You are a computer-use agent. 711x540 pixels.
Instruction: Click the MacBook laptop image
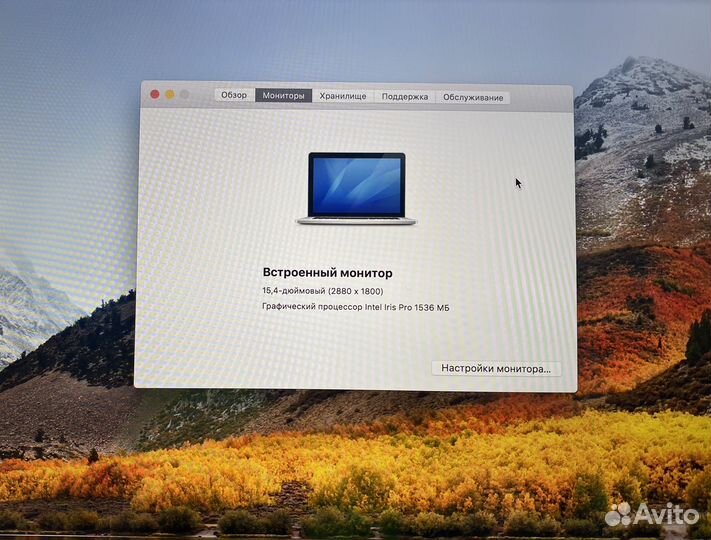[x=356, y=188]
